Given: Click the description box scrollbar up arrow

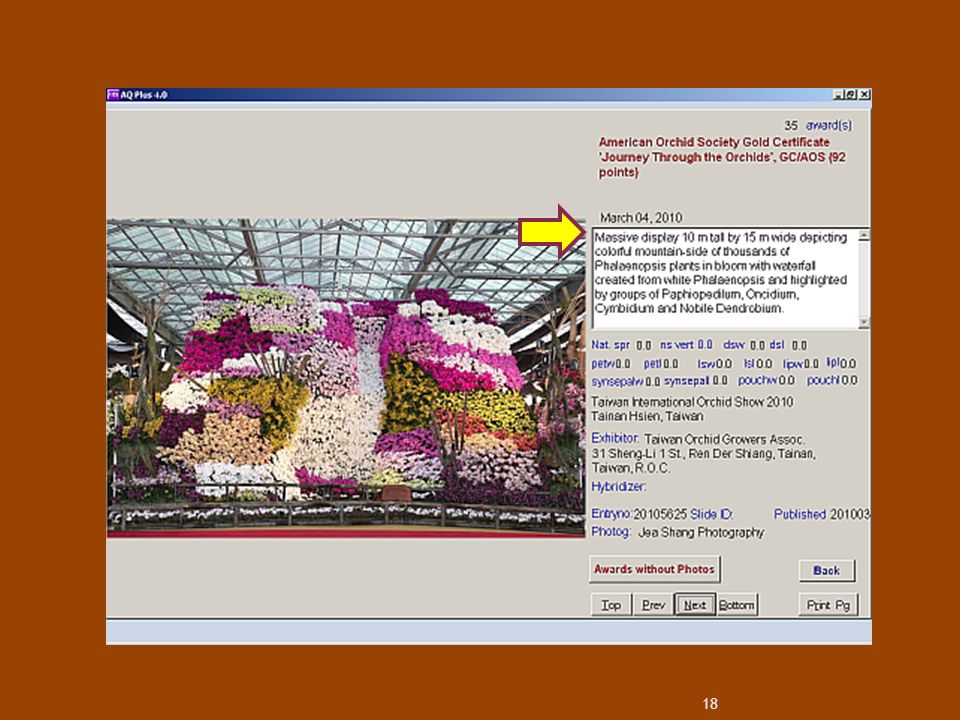Looking at the screenshot, I should tap(864, 235).
